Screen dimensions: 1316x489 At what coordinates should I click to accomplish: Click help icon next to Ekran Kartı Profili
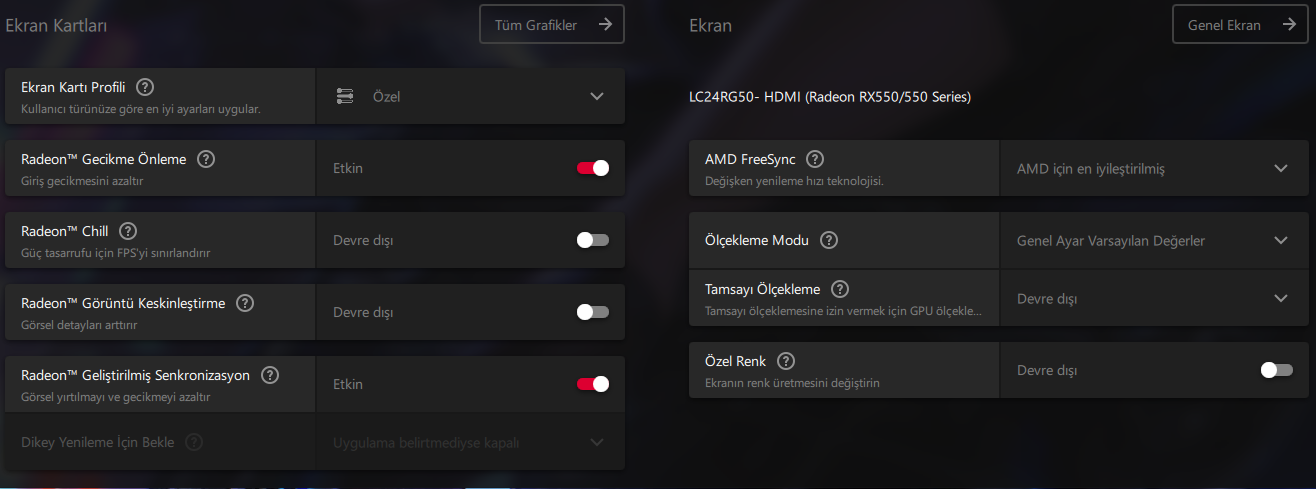click(x=145, y=87)
